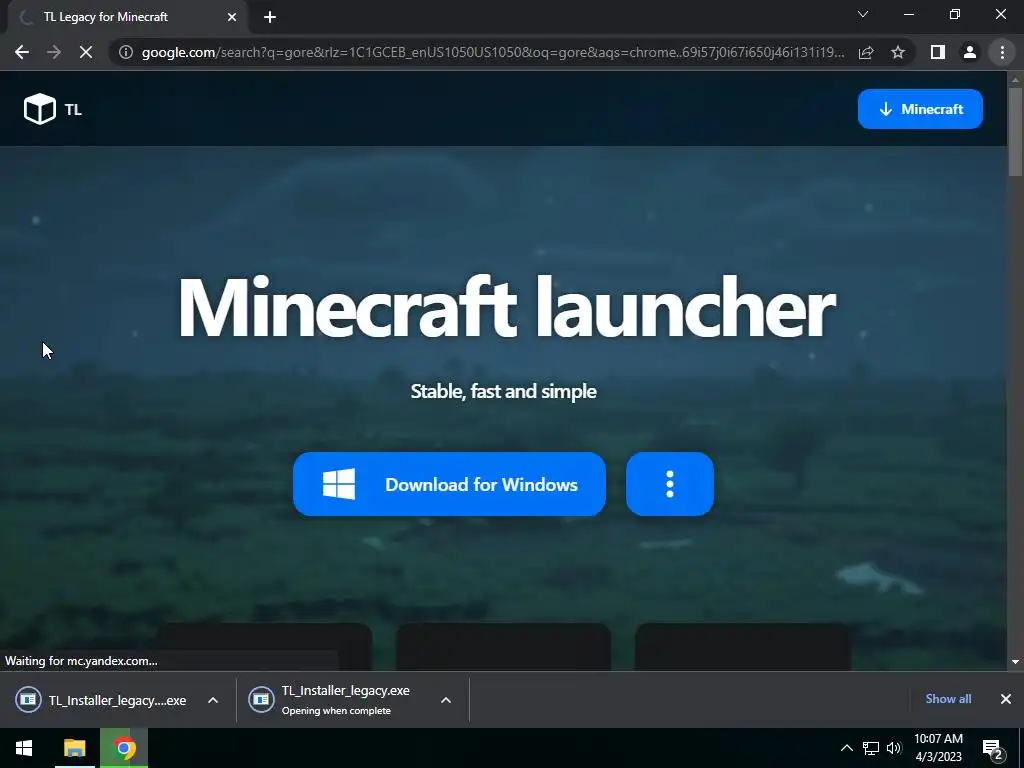Image resolution: width=1024 pixels, height=768 pixels.
Task: View site information icon in address bar
Action: 126,52
